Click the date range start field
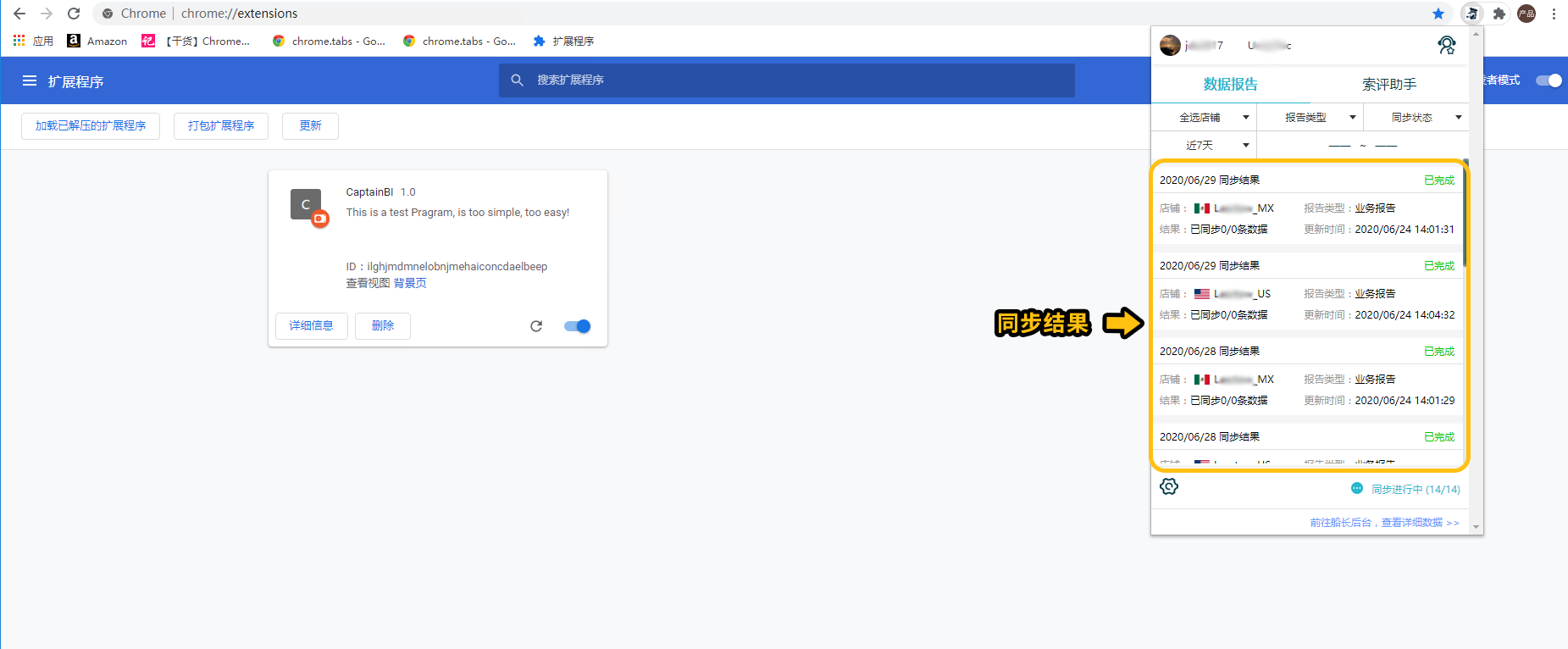 click(x=1339, y=146)
